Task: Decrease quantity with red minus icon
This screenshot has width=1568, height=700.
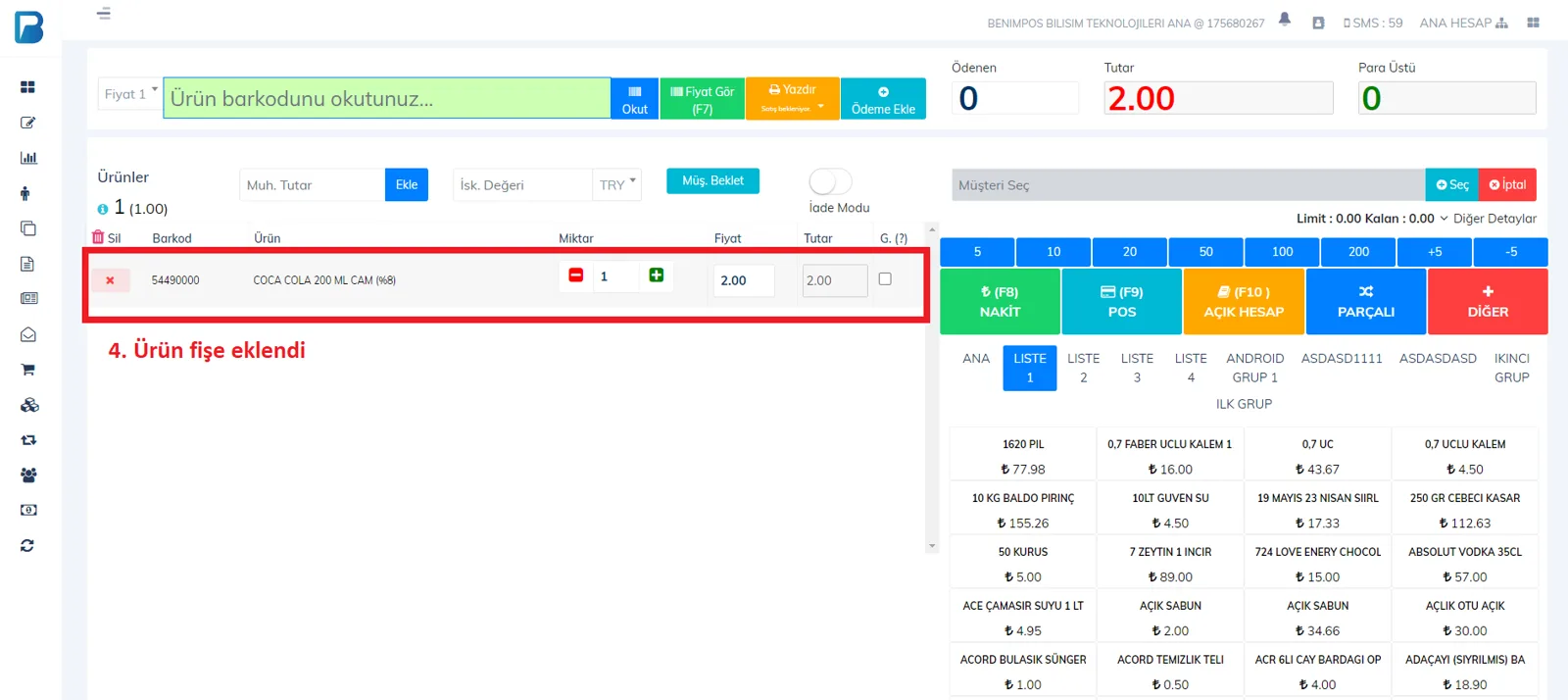Action: pos(576,275)
